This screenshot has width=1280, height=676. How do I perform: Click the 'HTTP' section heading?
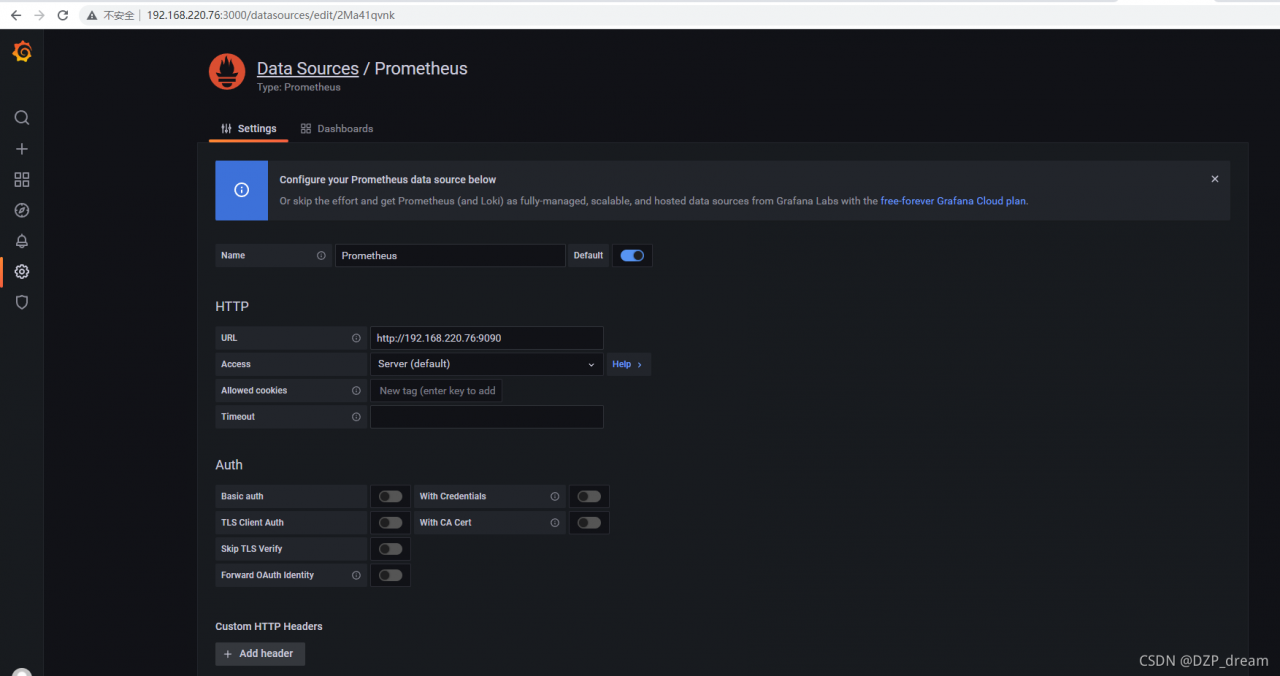pos(232,307)
